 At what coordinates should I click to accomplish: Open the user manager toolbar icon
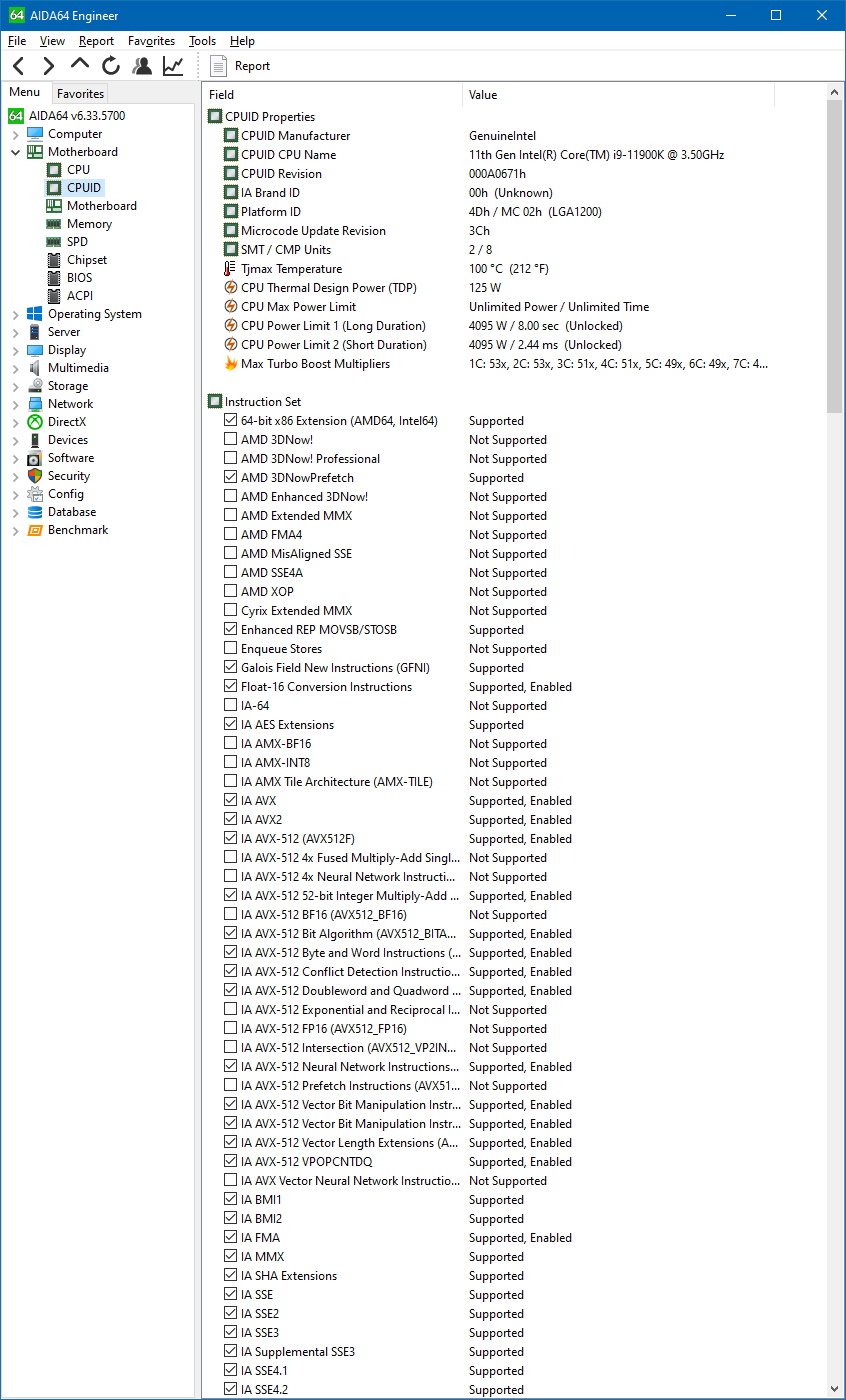142,66
